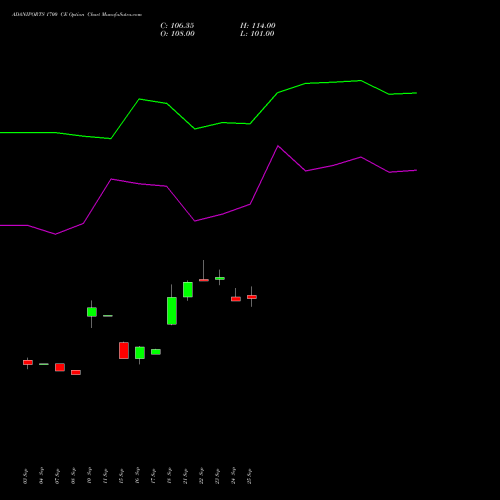Click the large red candle above 15 Sep
This screenshot has width=500, height=500.
[x=124, y=350]
